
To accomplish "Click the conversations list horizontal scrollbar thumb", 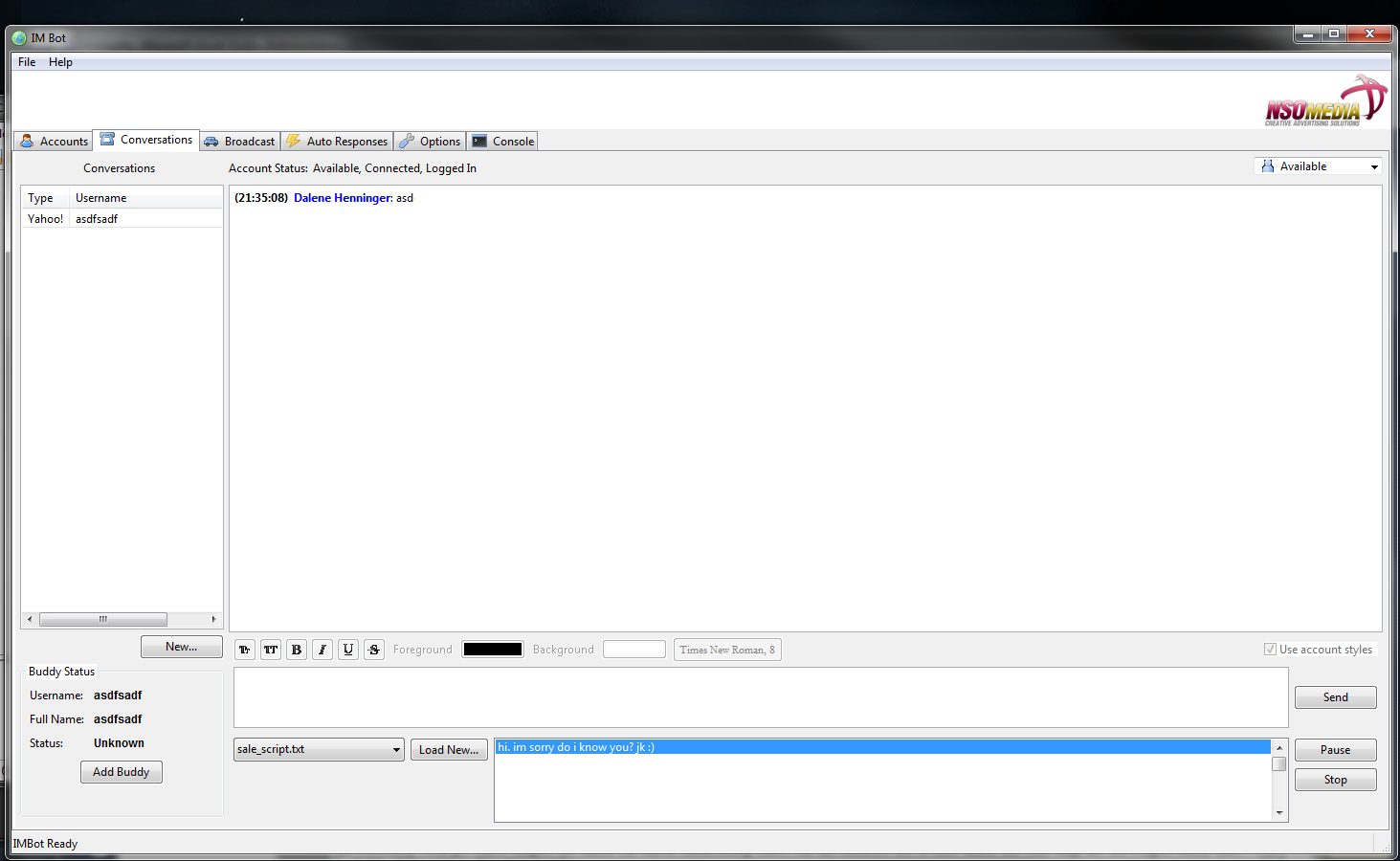I will pos(103,619).
